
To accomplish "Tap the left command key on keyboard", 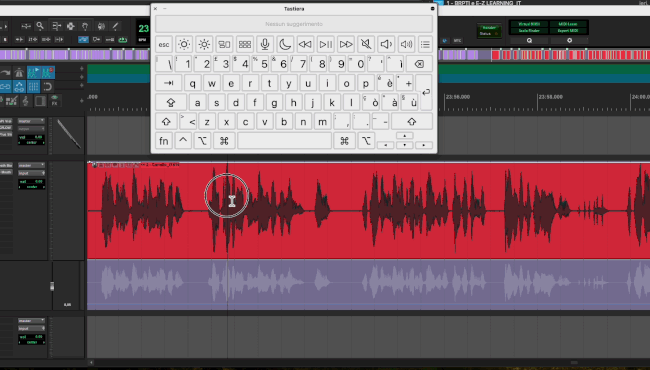I will pyautogui.click(x=224, y=141).
